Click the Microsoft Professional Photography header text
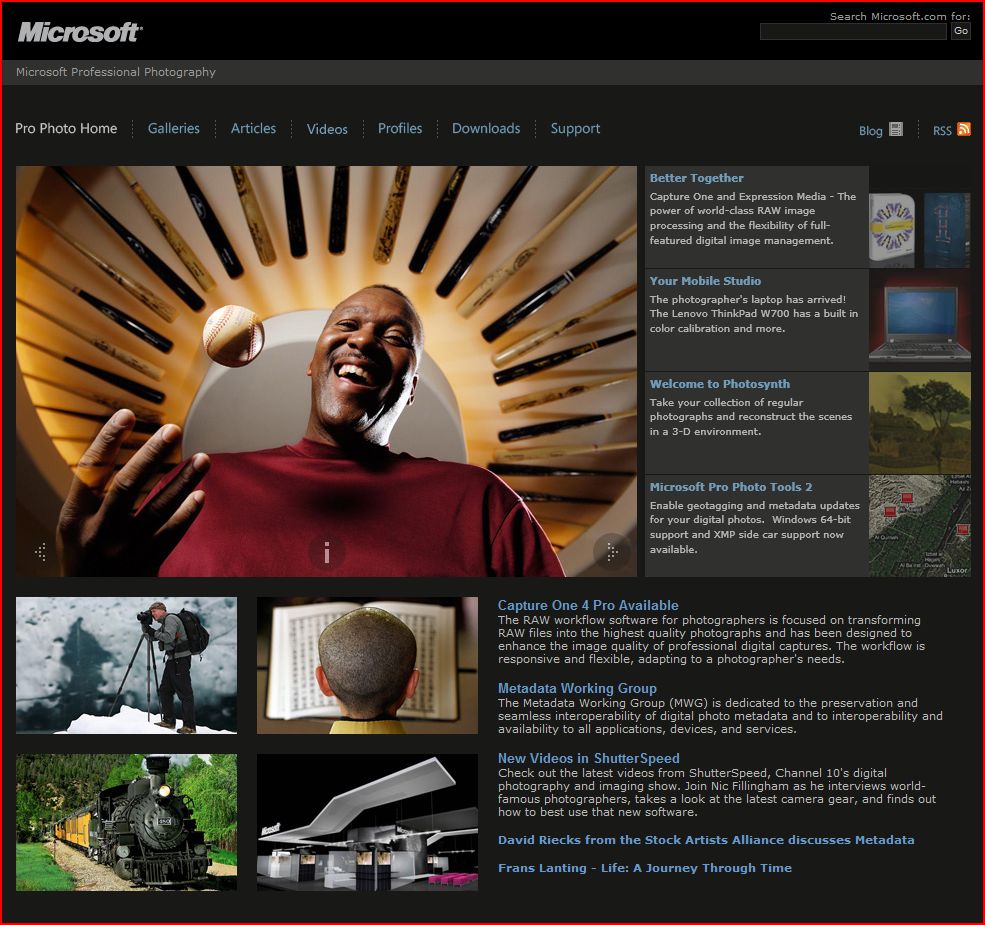This screenshot has height=925, width=985. (x=116, y=72)
